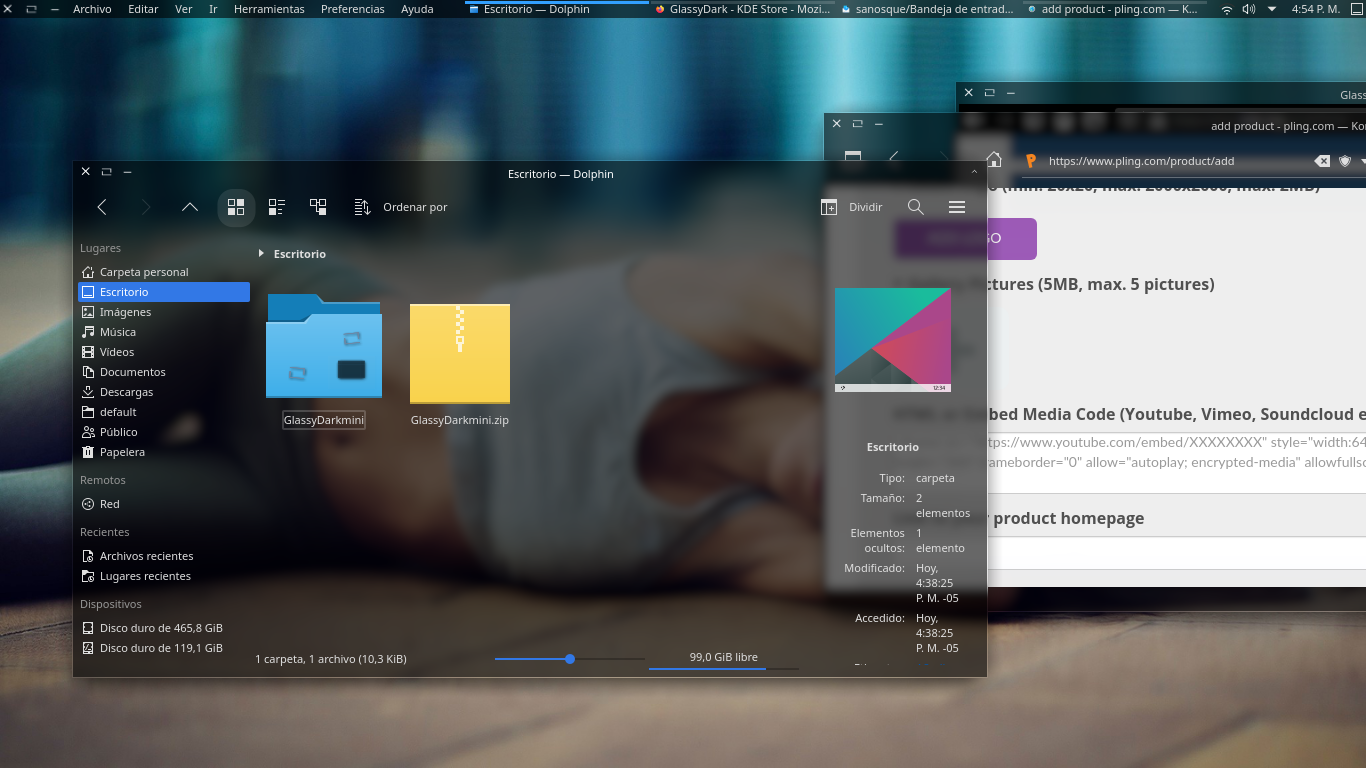Switch to add product pling.com task
The height and width of the screenshot is (768, 1366).
point(1114,9)
